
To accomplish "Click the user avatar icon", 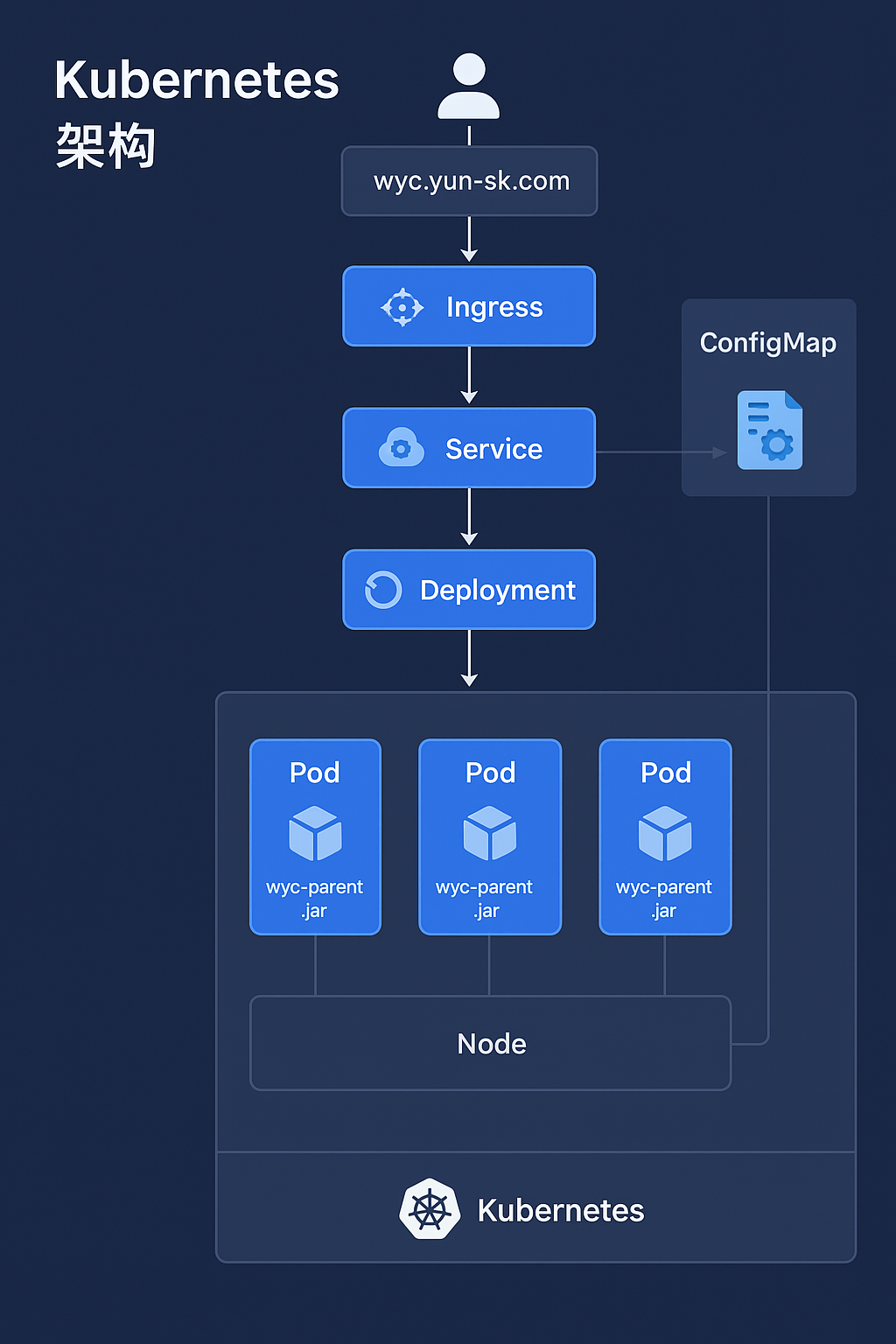I will pyautogui.click(x=469, y=86).
